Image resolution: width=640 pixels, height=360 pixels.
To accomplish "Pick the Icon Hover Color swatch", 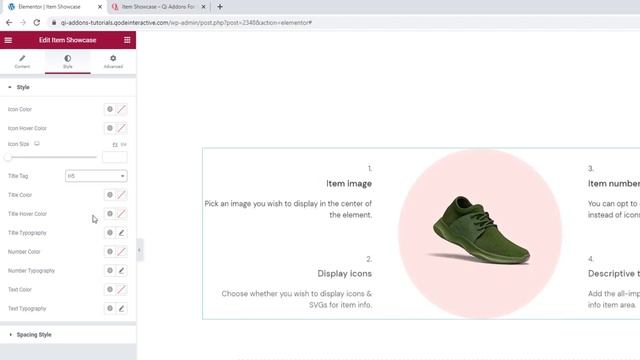I will pyautogui.click(x=122, y=128).
